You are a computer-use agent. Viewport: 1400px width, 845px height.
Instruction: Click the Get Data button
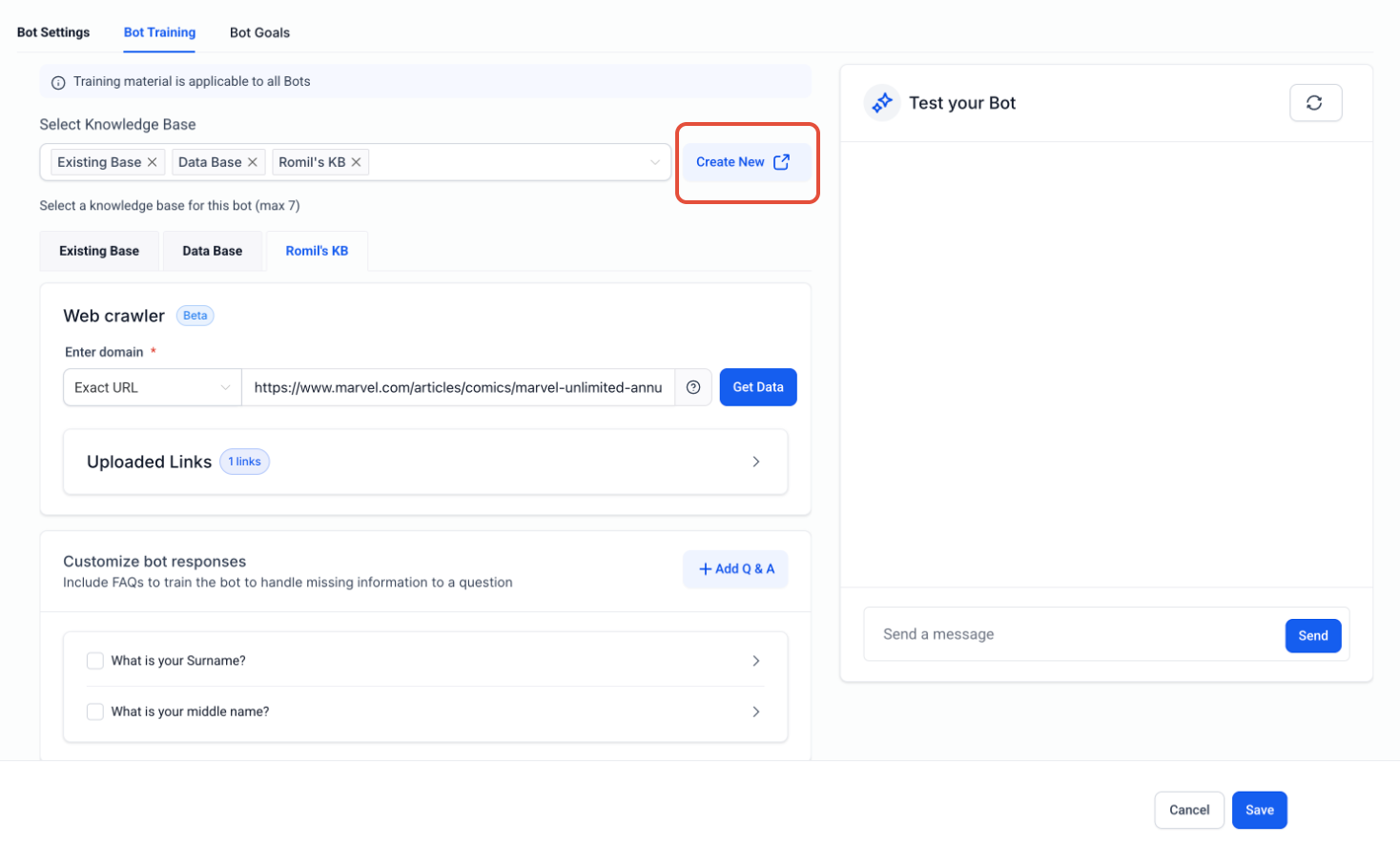point(758,387)
